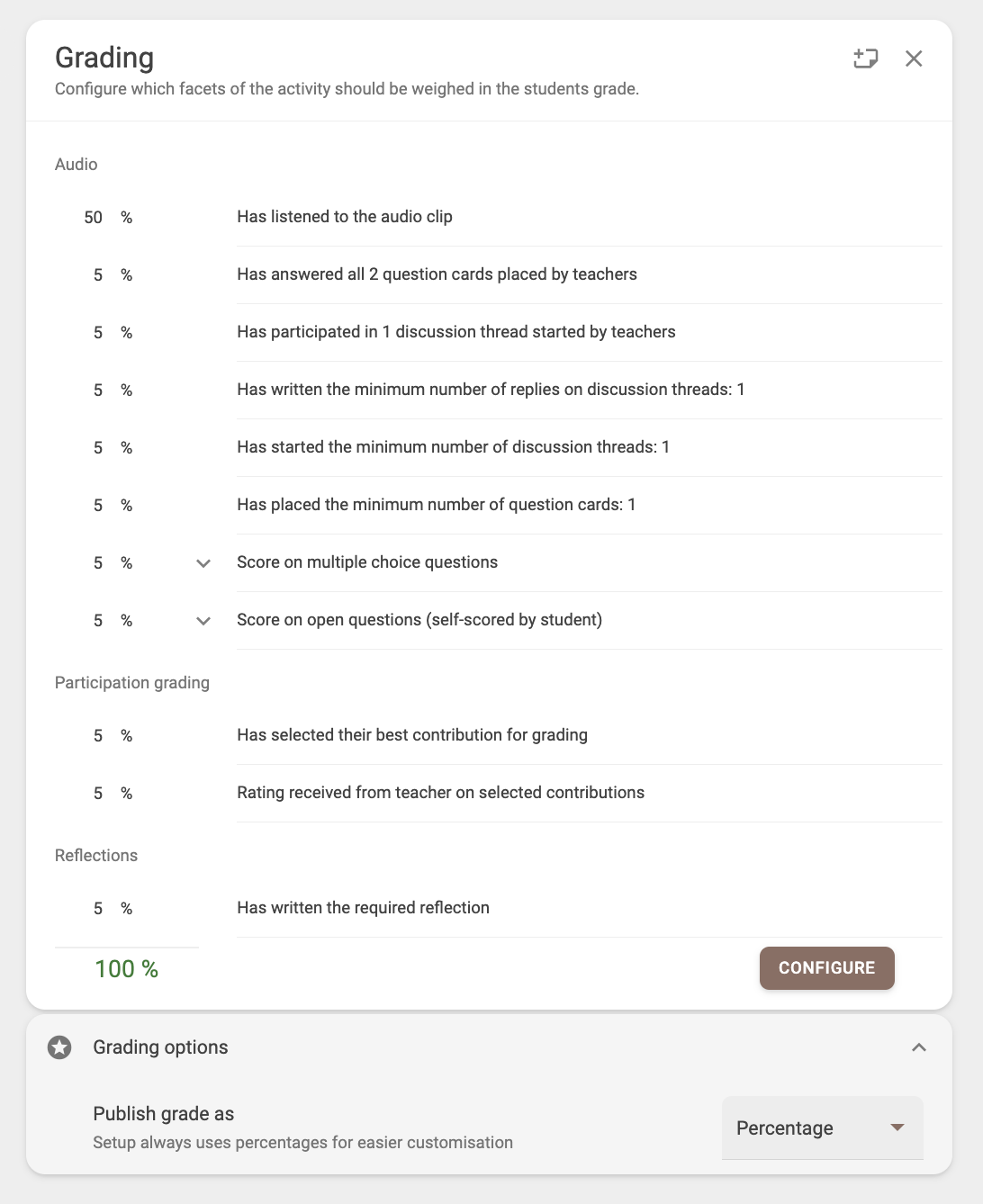Open the Publish grade as Percentage dropdown
Viewport: 983px width, 1204px height.
(x=823, y=1128)
